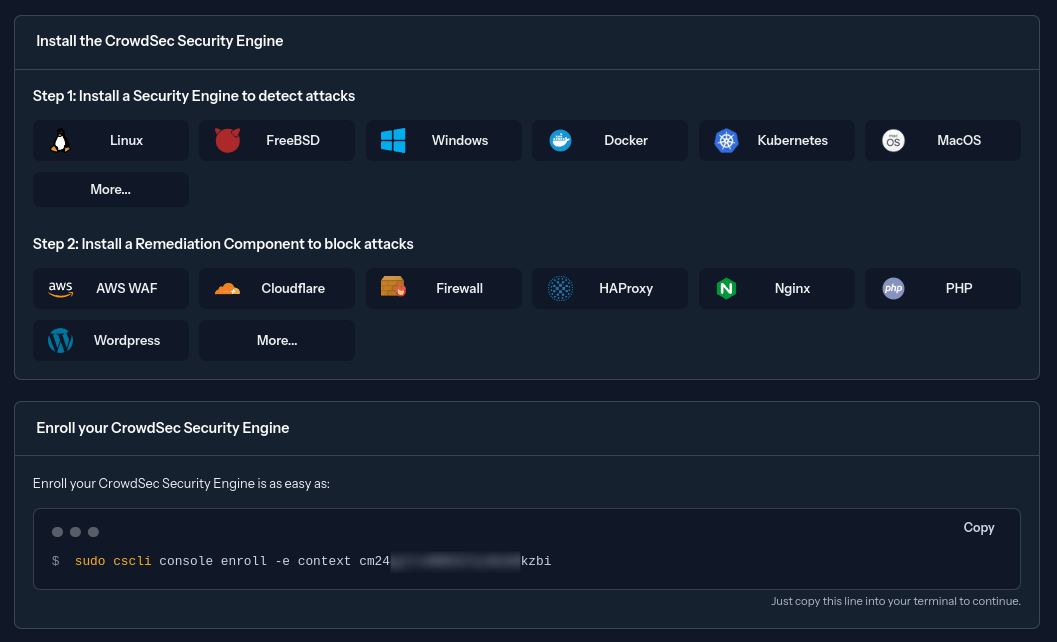Click the Firewall brick wall icon

393,287
